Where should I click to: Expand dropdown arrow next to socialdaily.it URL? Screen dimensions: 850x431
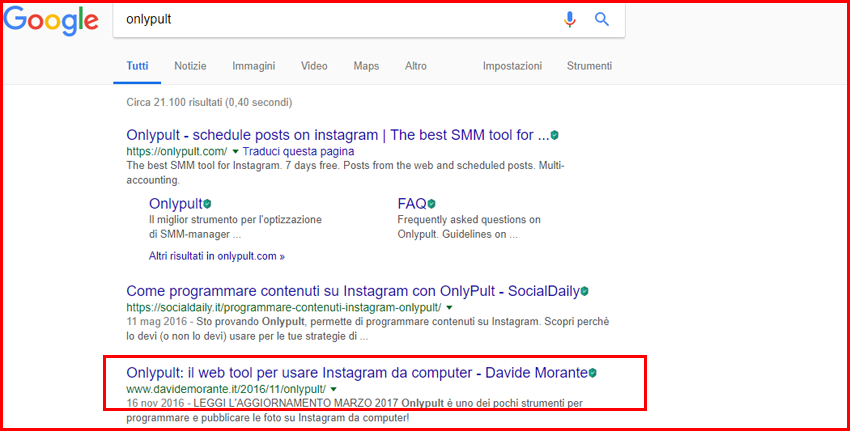(449, 308)
